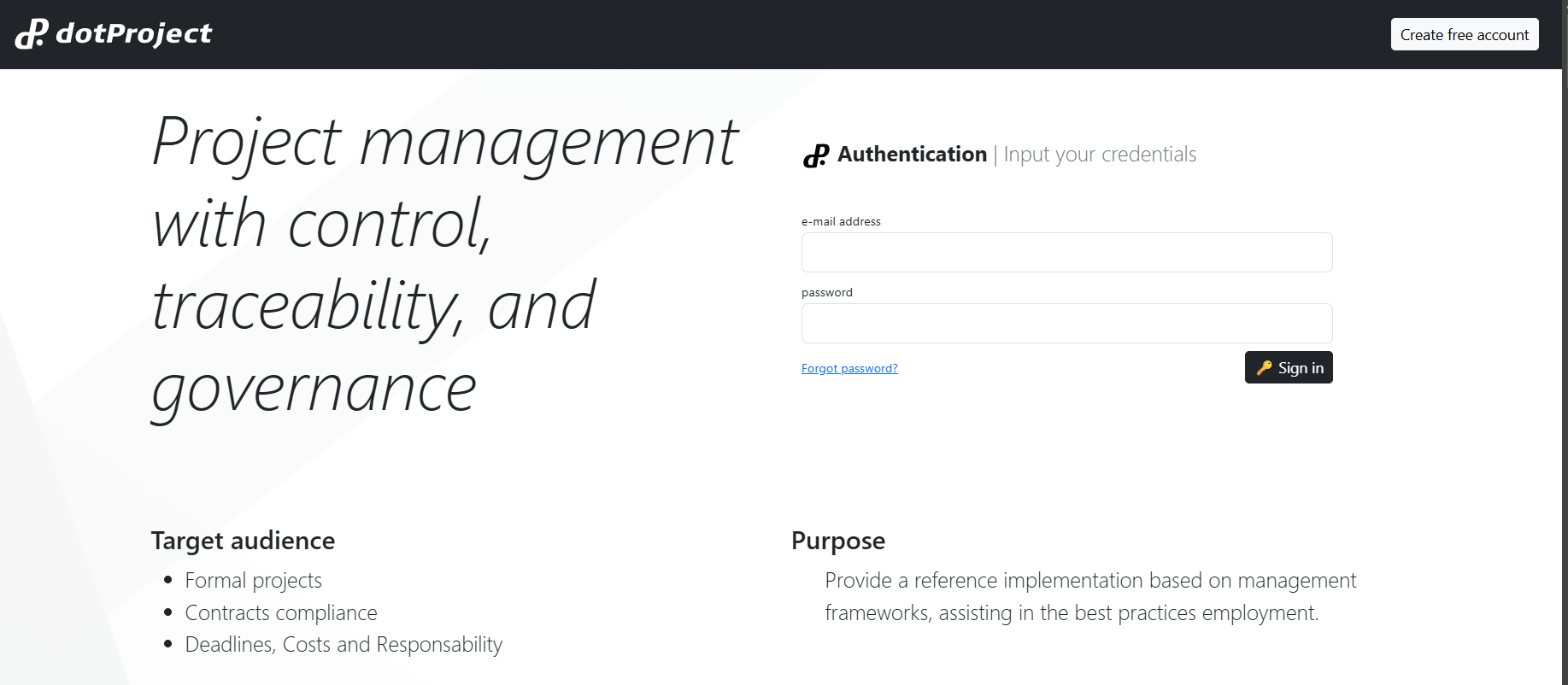The height and width of the screenshot is (685, 1568).
Task: Select the 'Contracts compliance' list item
Action: [281, 613]
